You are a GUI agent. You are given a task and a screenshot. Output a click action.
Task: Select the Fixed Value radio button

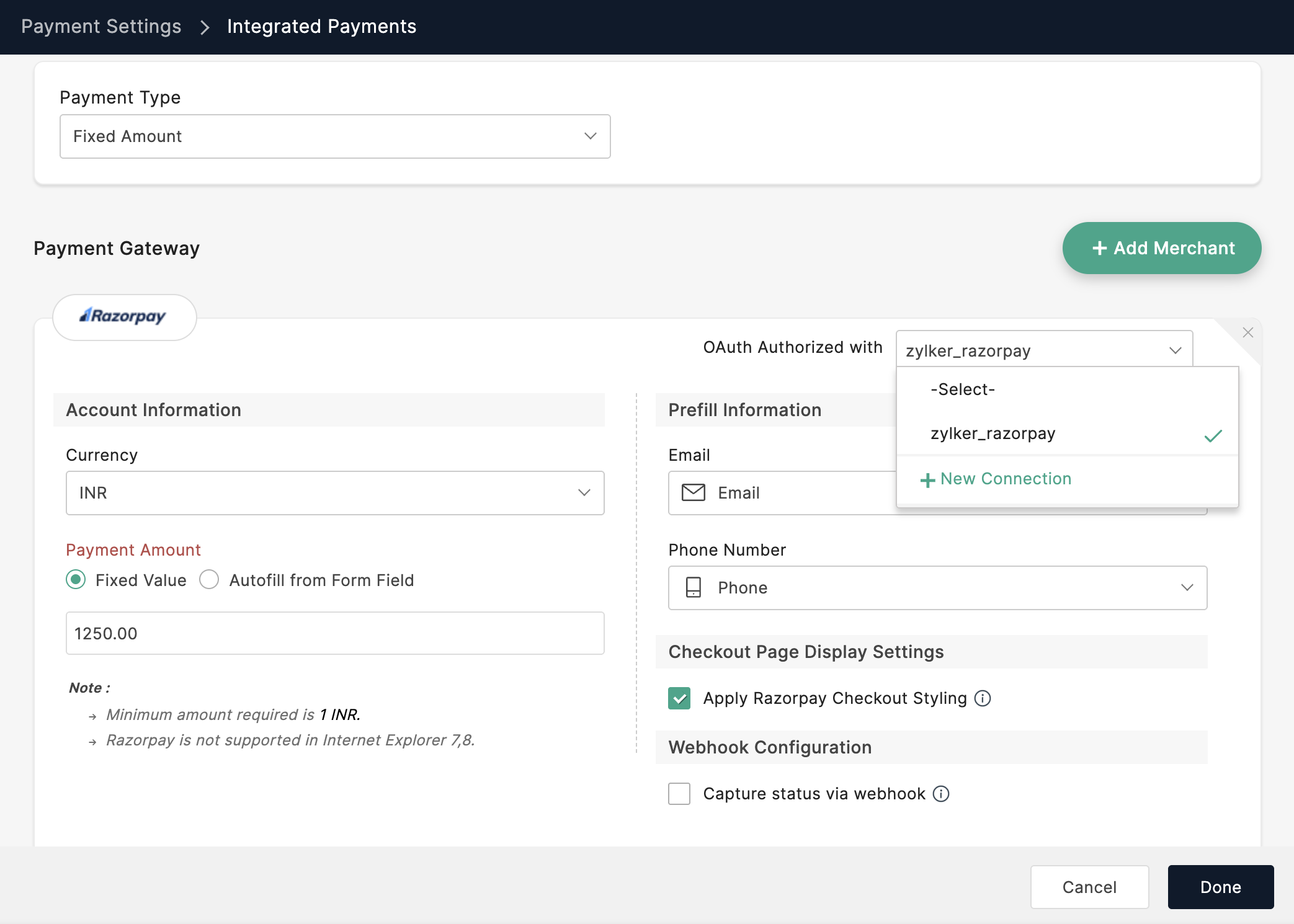click(76, 580)
